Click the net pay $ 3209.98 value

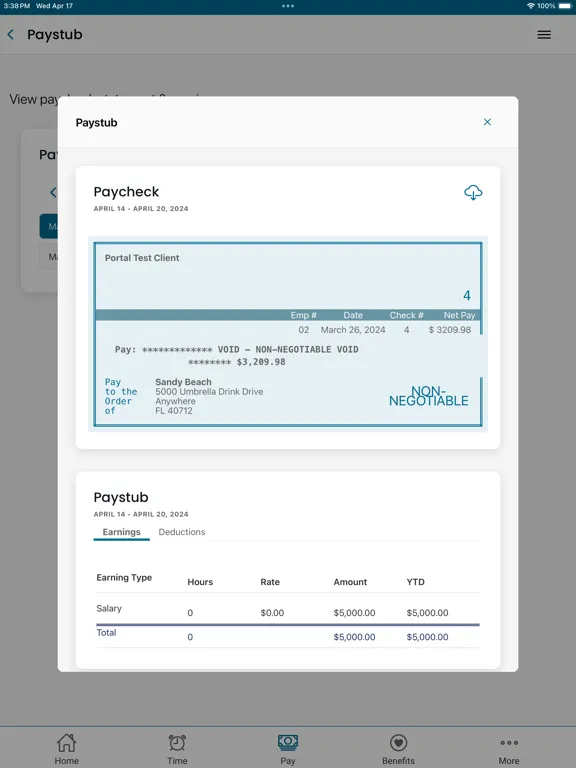(x=450, y=330)
